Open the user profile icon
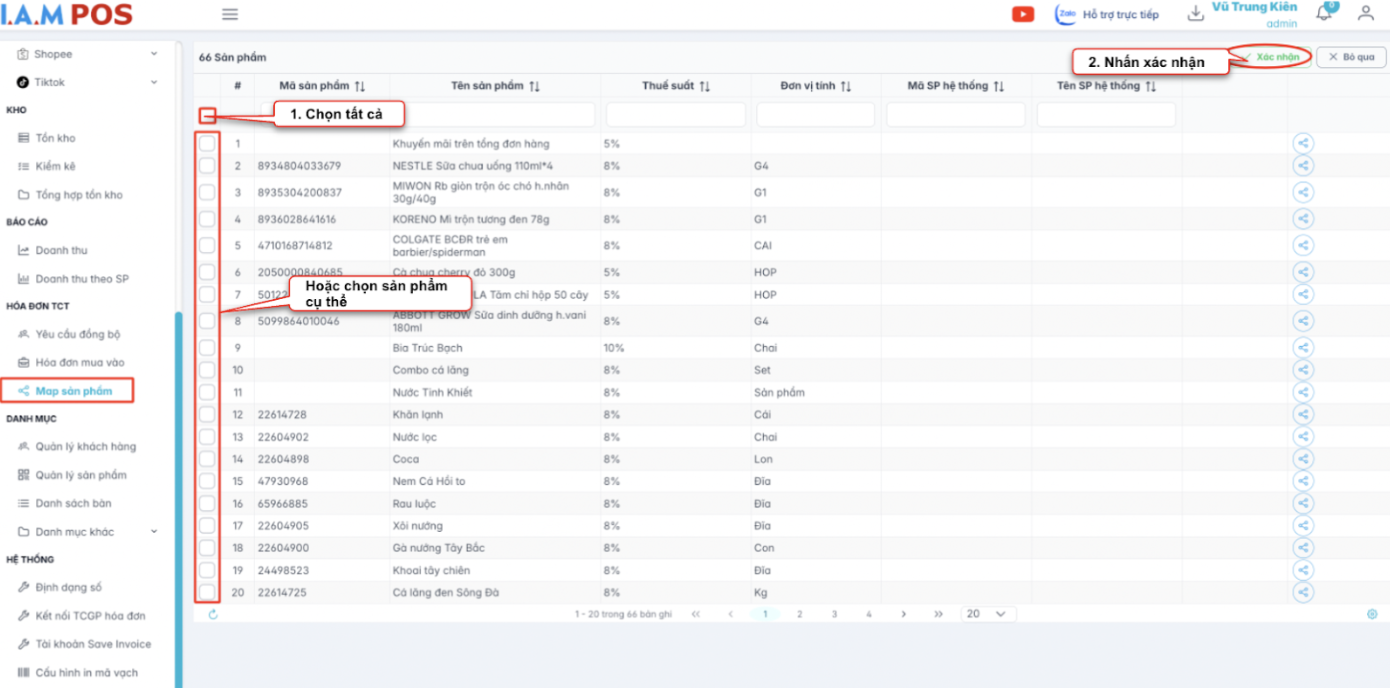The image size is (1390, 688). tap(1365, 14)
